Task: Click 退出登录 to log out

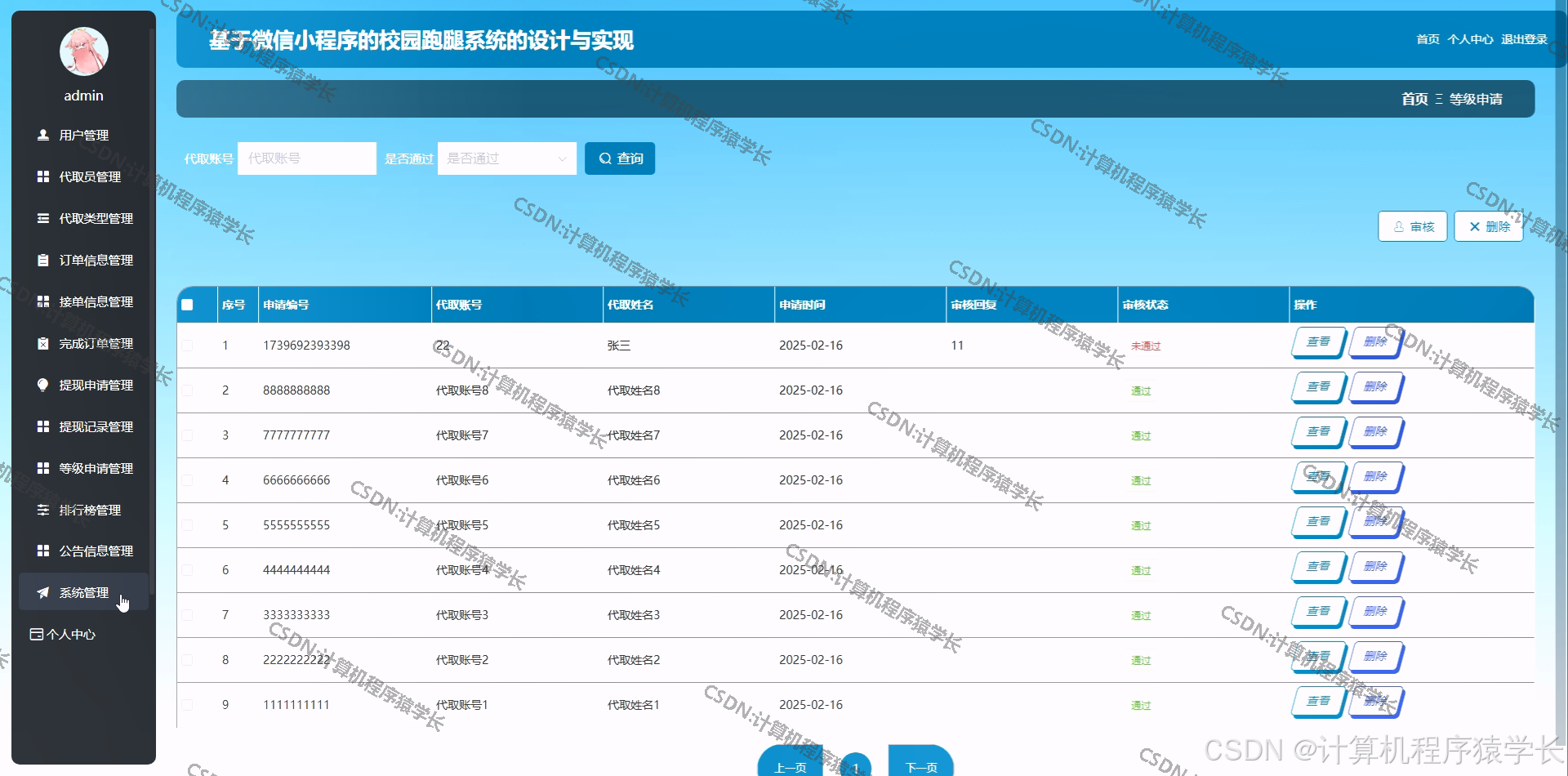Action: [x=1524, y=39]
